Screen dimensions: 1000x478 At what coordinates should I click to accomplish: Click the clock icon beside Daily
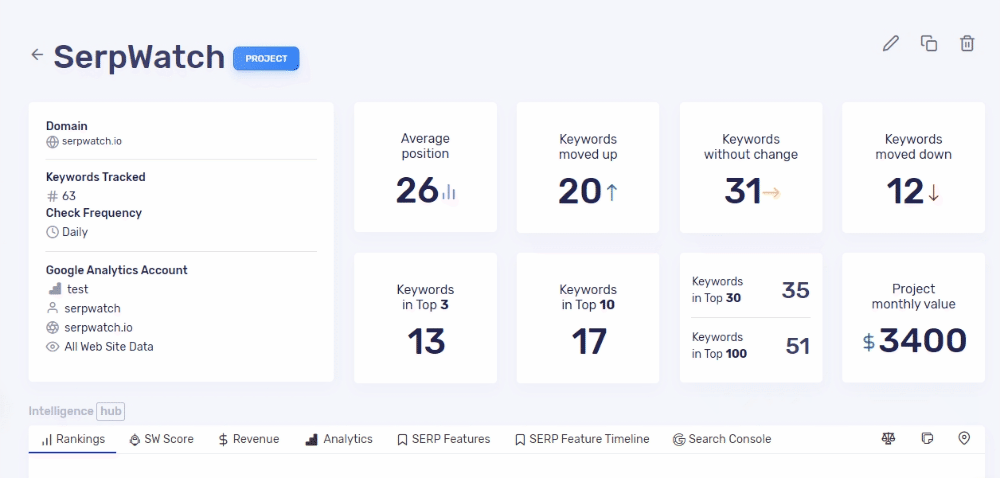[x=52, y=232]
